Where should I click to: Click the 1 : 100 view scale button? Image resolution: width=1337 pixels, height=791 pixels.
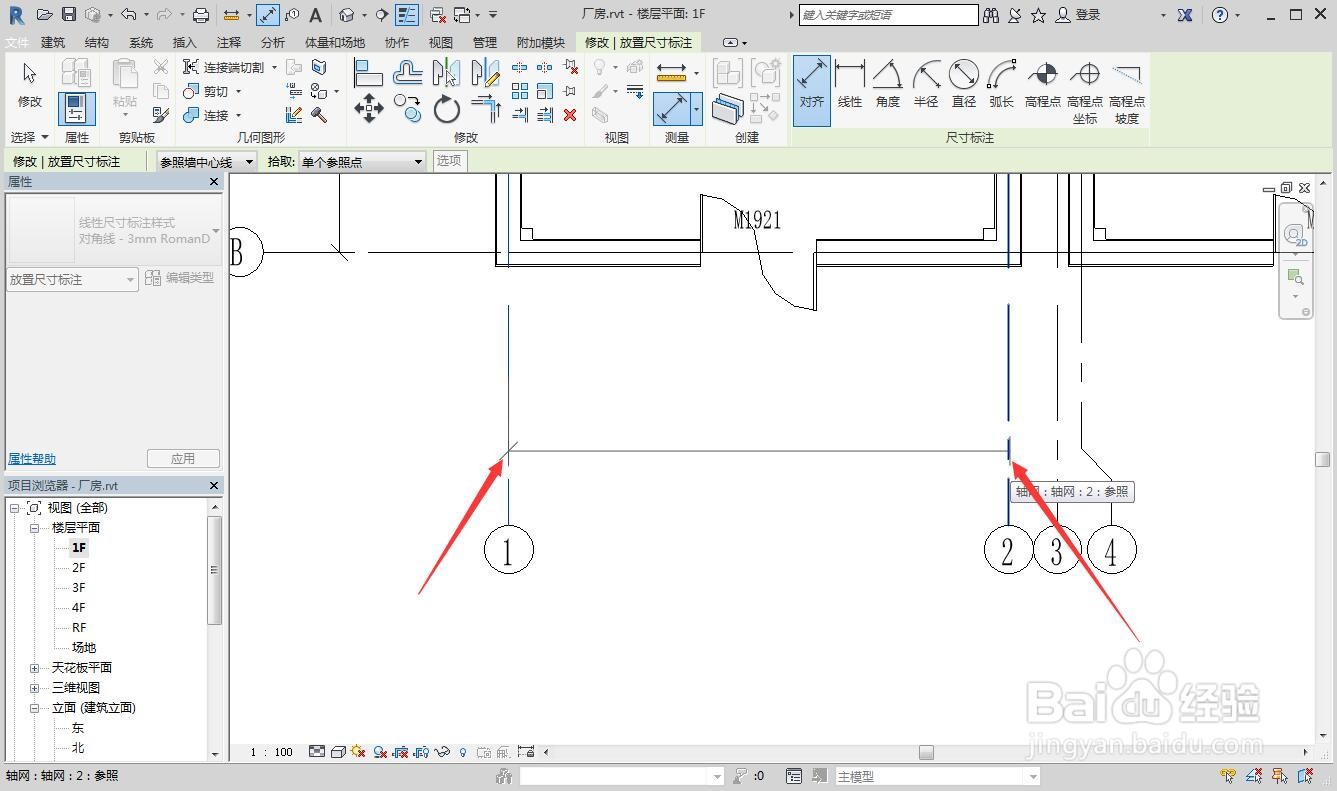[271, 752]
